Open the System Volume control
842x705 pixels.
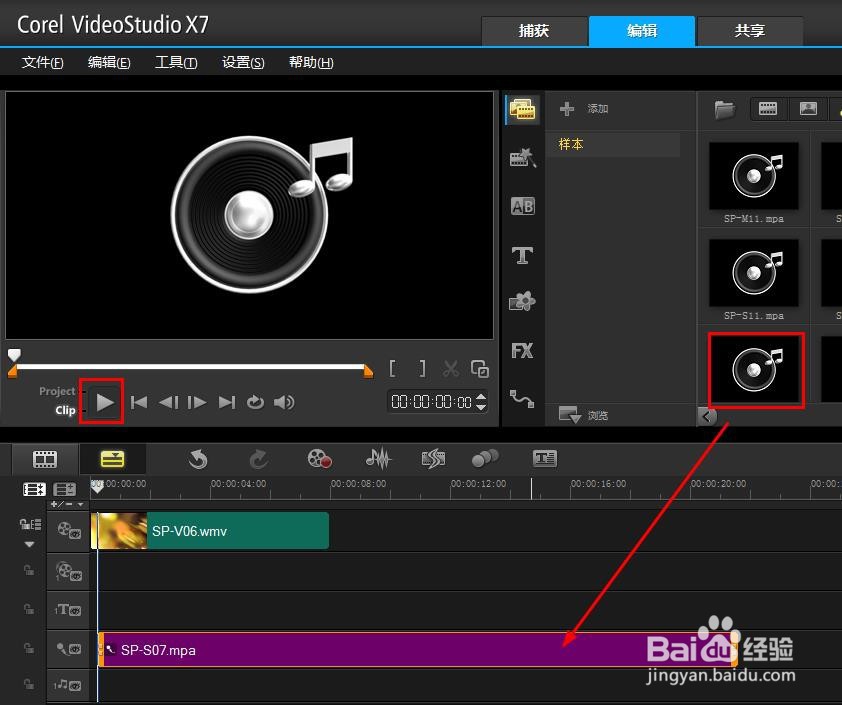pos(284,402)
